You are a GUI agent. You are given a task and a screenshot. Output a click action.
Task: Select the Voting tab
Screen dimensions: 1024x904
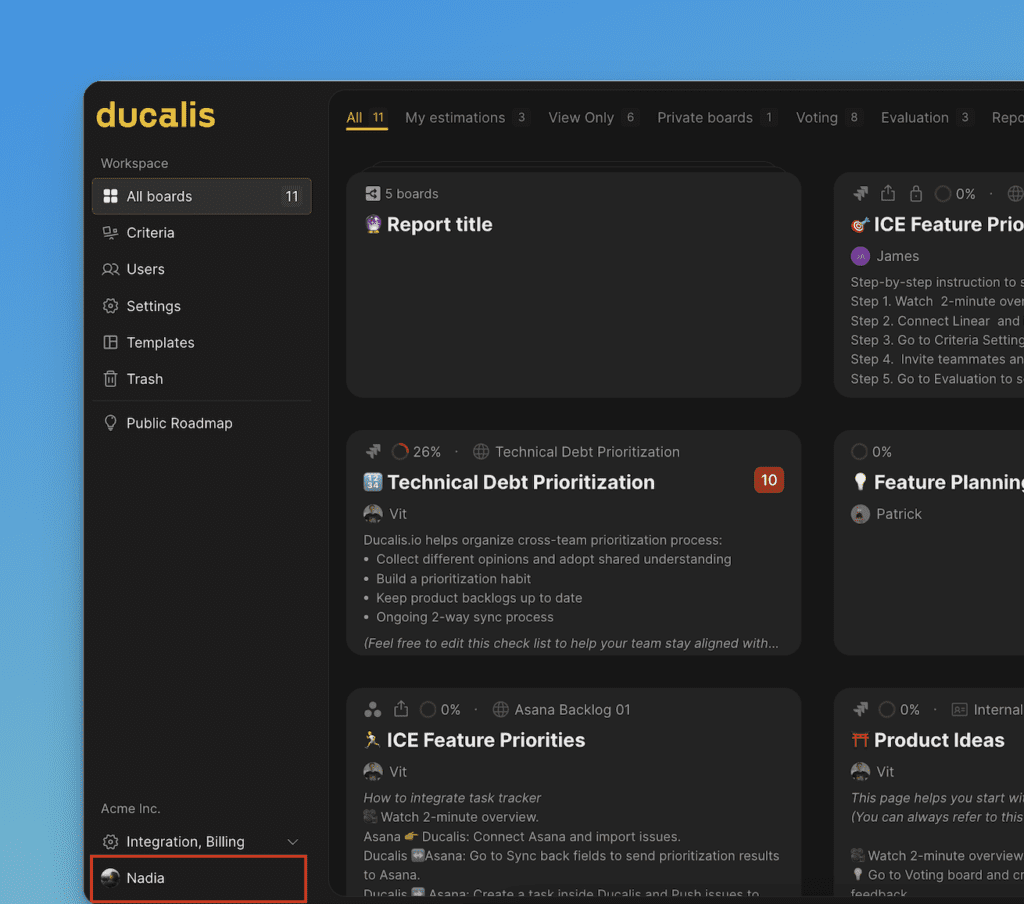pos(816,118)
